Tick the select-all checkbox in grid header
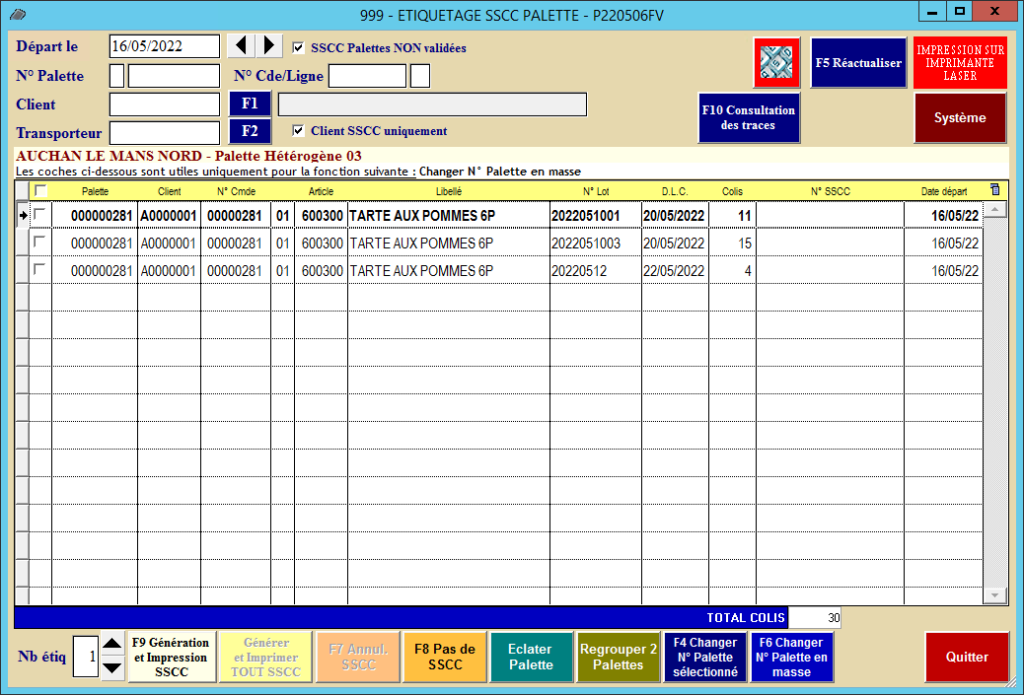The width and height of the screenshot is (1024, 696). 40,190
